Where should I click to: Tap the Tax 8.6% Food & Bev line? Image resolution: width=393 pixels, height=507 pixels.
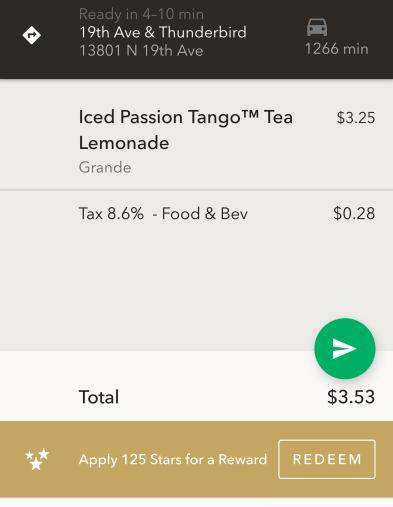[x=163, y=213]
